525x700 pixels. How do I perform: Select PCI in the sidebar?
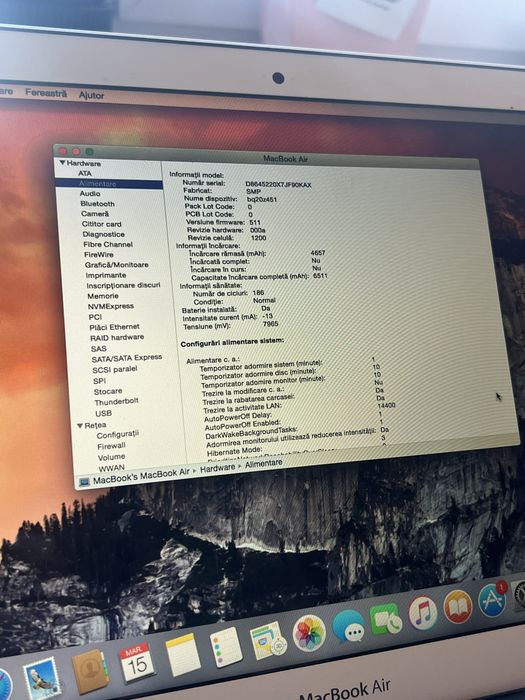point(95,317)
